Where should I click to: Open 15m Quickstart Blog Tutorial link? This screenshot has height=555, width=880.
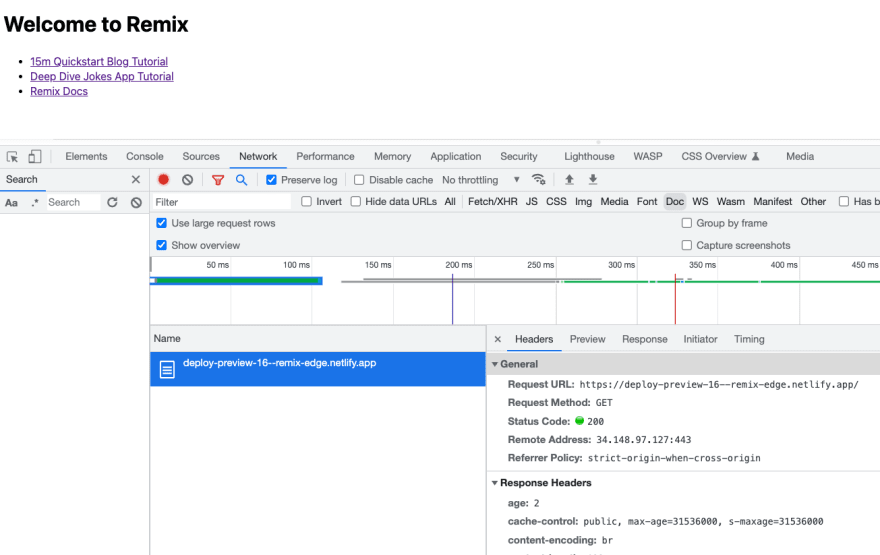click(99, 62)
